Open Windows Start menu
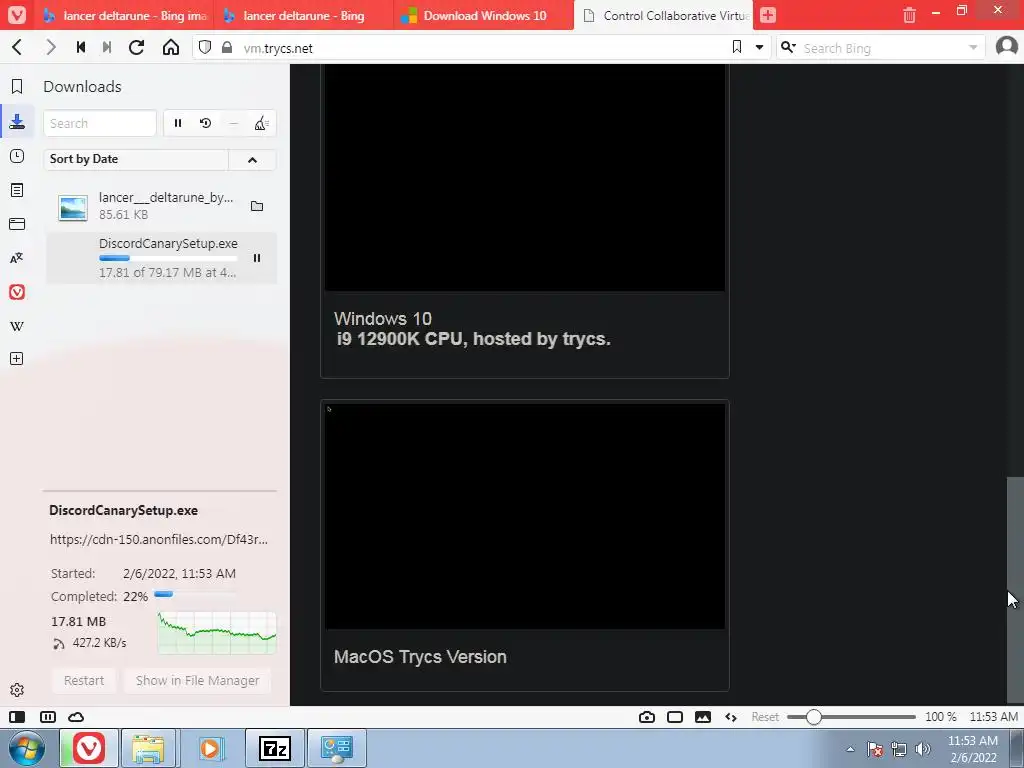The width and height of the screenshot is (1024, 768). 27,748
